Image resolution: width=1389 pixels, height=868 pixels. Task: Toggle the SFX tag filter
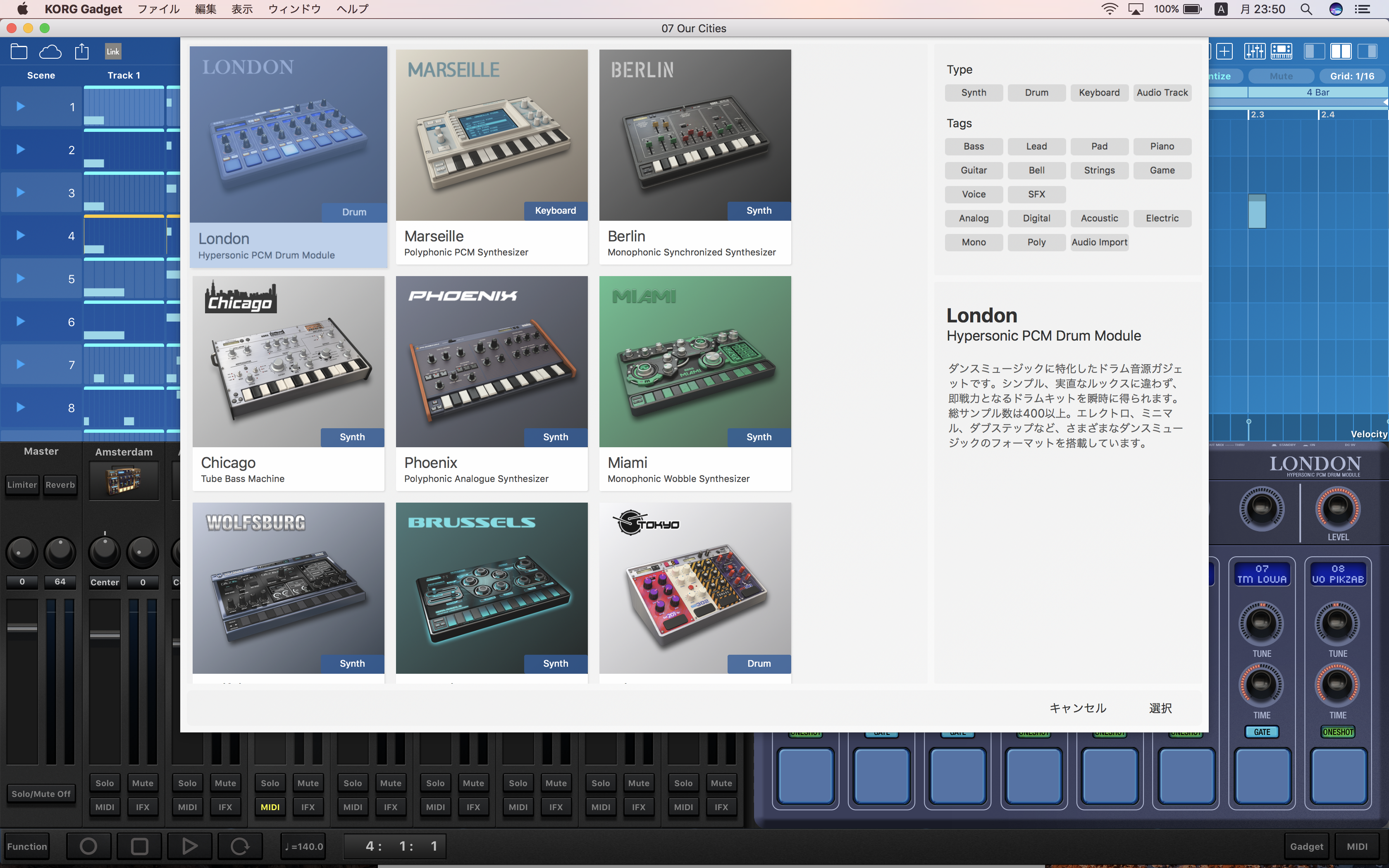pos(1037,194)
